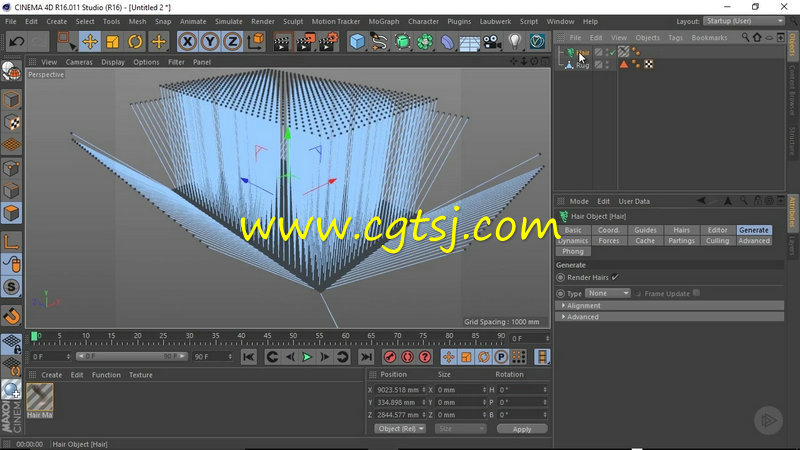Open the viewport Cameras menu
This screenshot has width=800, height=450.
click(79, 62)
